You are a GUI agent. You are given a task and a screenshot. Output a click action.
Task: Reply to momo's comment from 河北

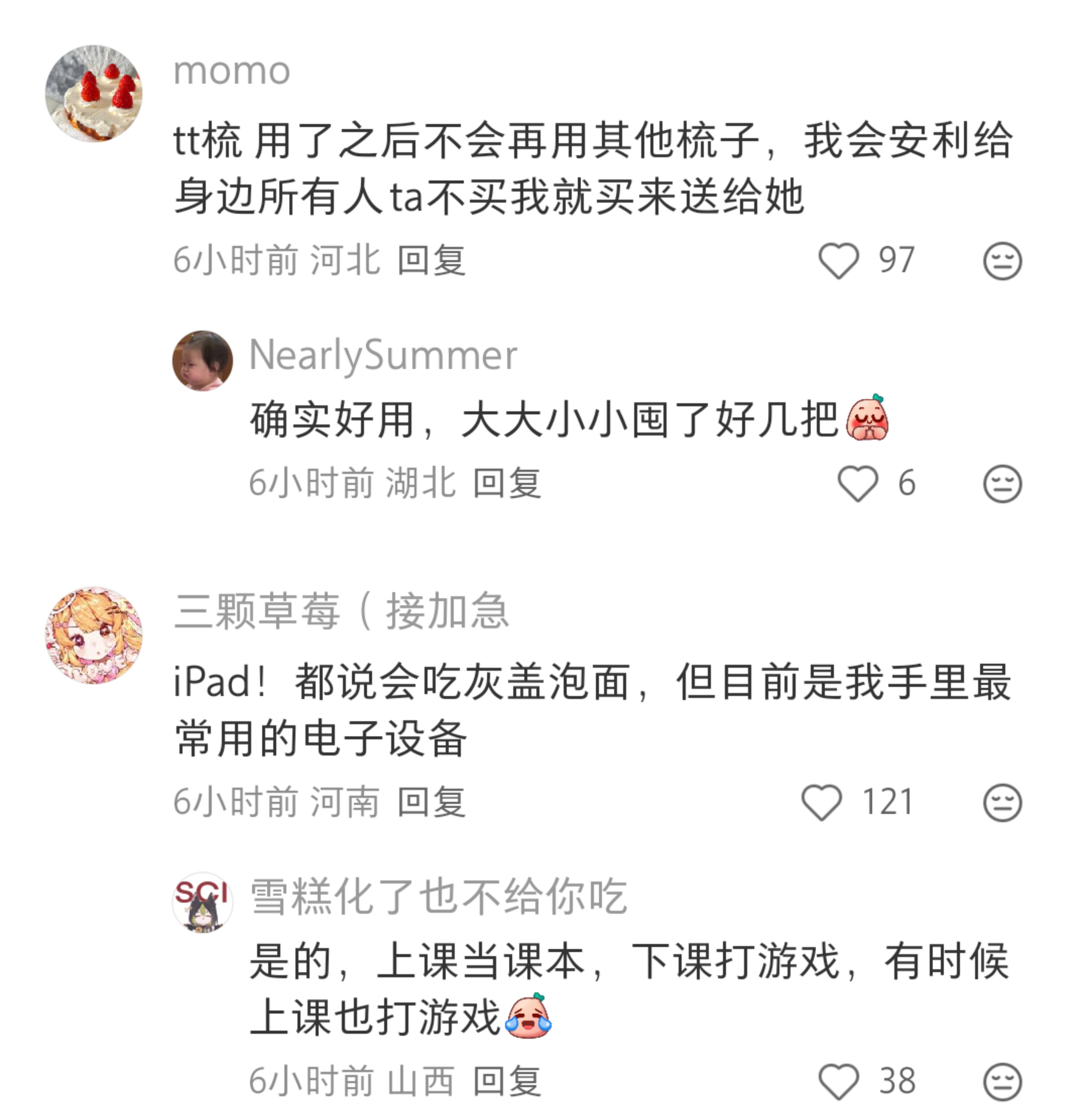[x=431, y=261]
